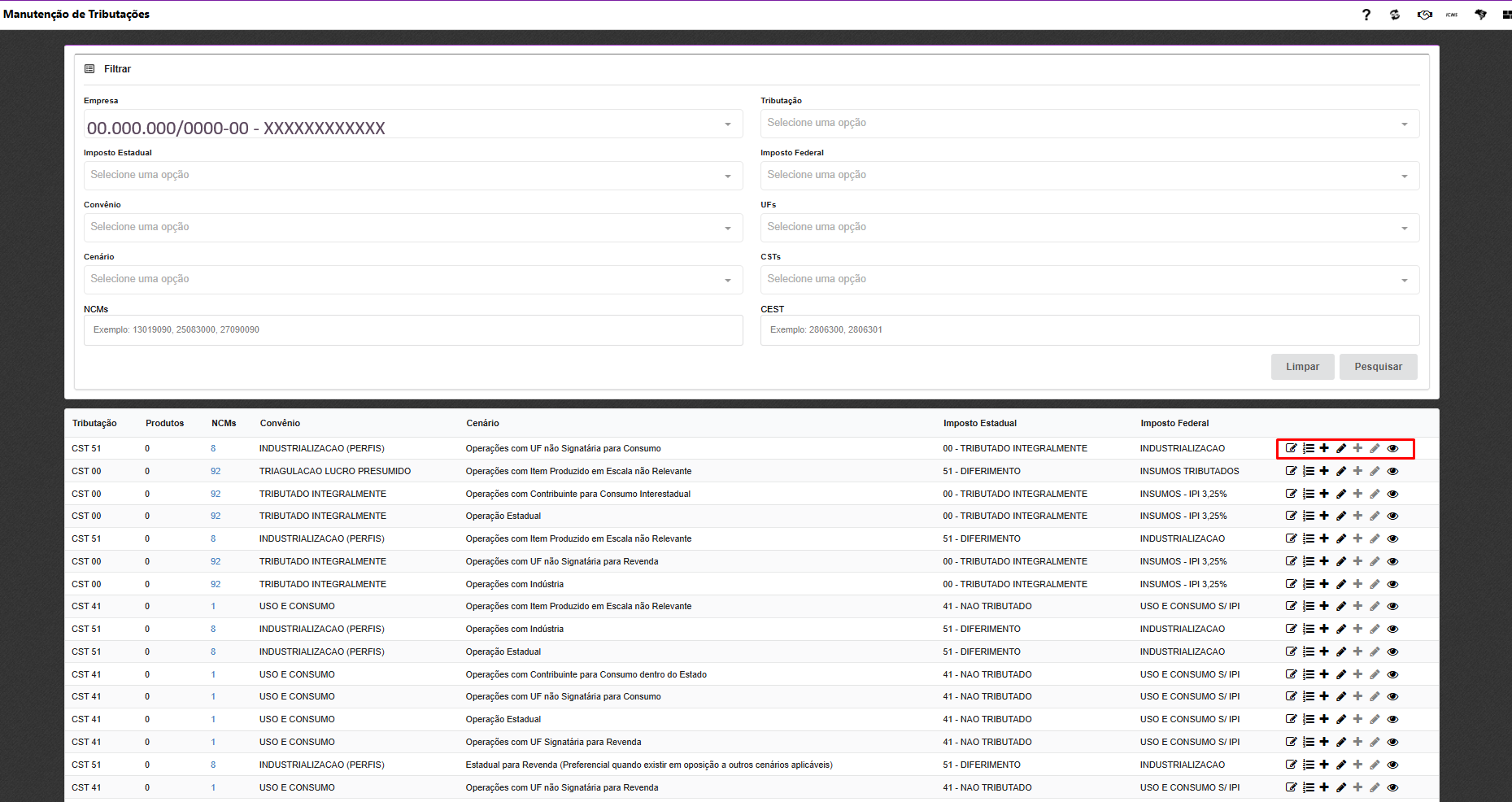Click the ICMS item in top bar

1452,15
